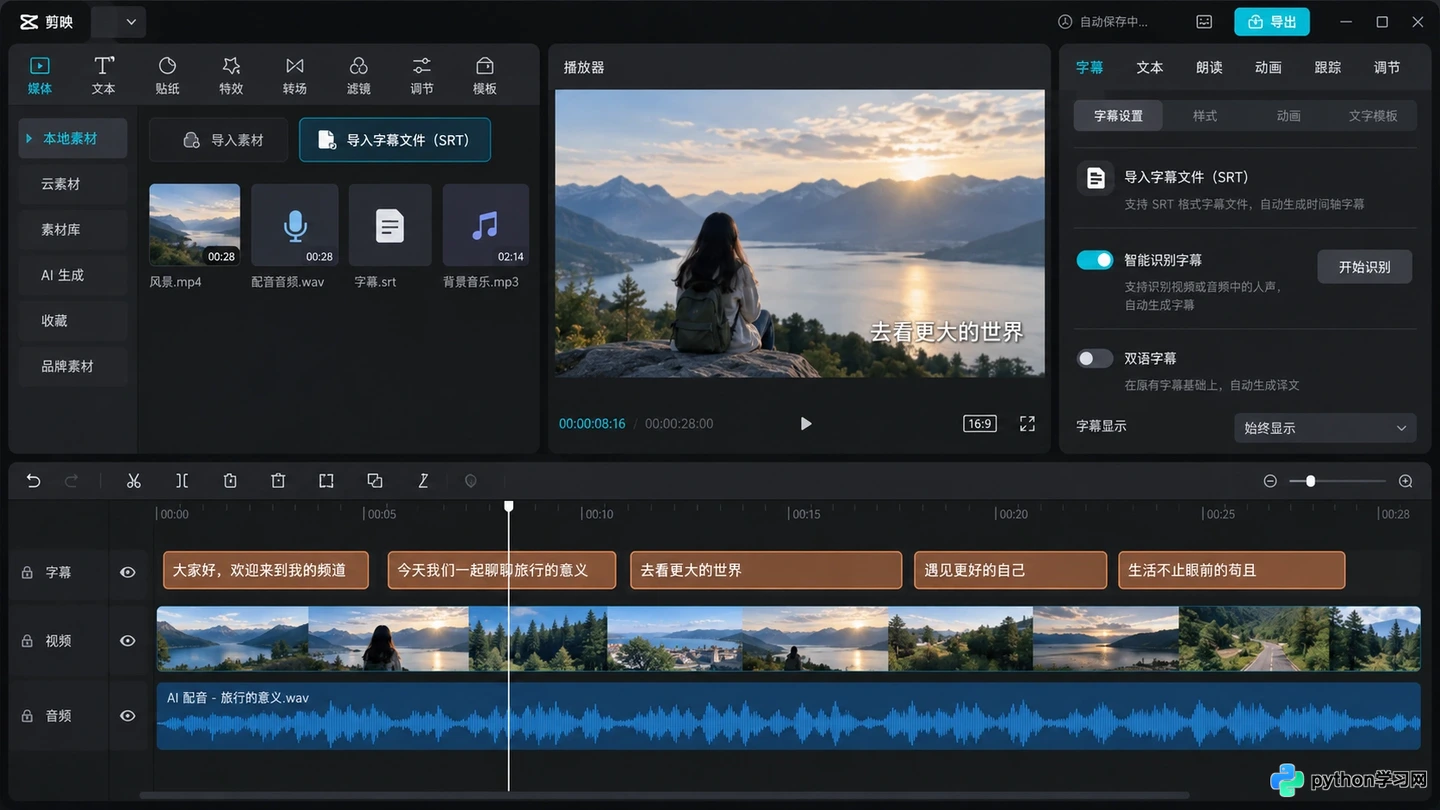Hide the 视频 track with eye icon

128,640
